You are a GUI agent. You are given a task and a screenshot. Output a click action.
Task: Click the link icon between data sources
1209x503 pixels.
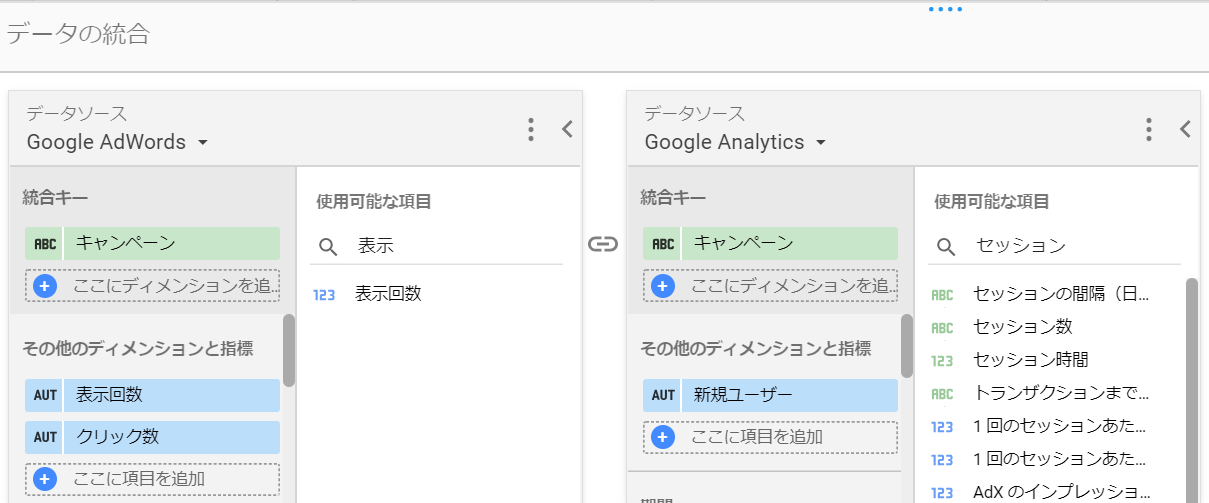click(x=603, y=244)
